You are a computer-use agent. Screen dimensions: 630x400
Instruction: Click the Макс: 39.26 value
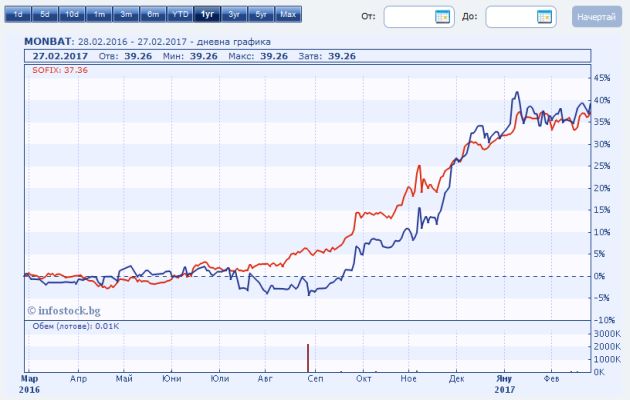(258, 56)
